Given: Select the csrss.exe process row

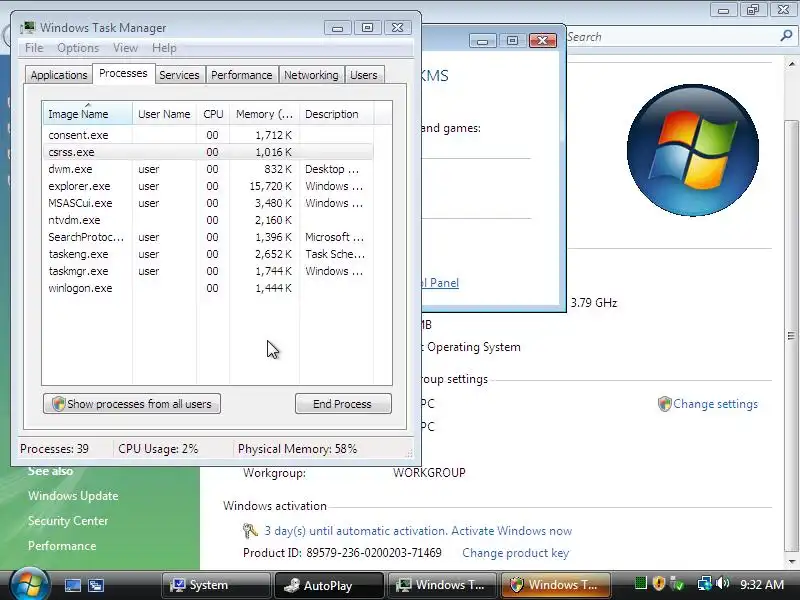Looking at the screenshot, I should coord(208,152).
